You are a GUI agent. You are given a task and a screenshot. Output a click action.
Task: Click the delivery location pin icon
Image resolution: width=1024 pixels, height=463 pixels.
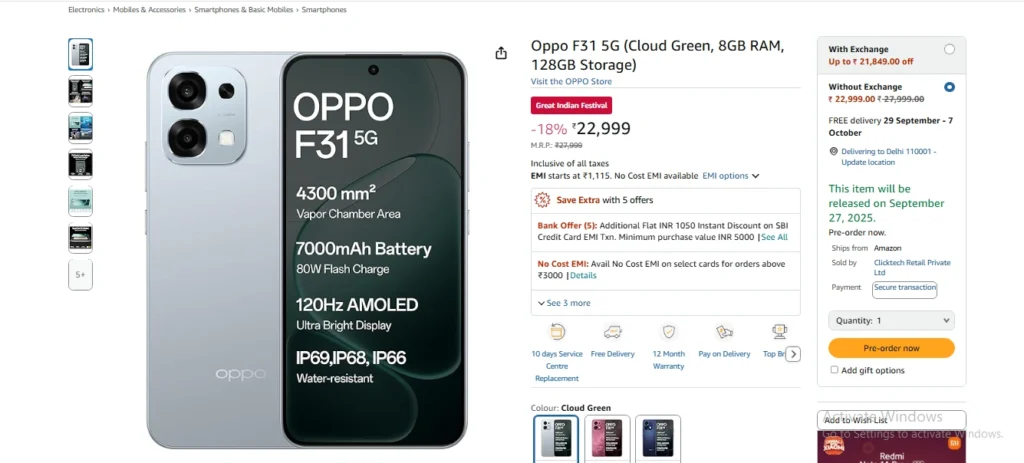click(833, 152)
